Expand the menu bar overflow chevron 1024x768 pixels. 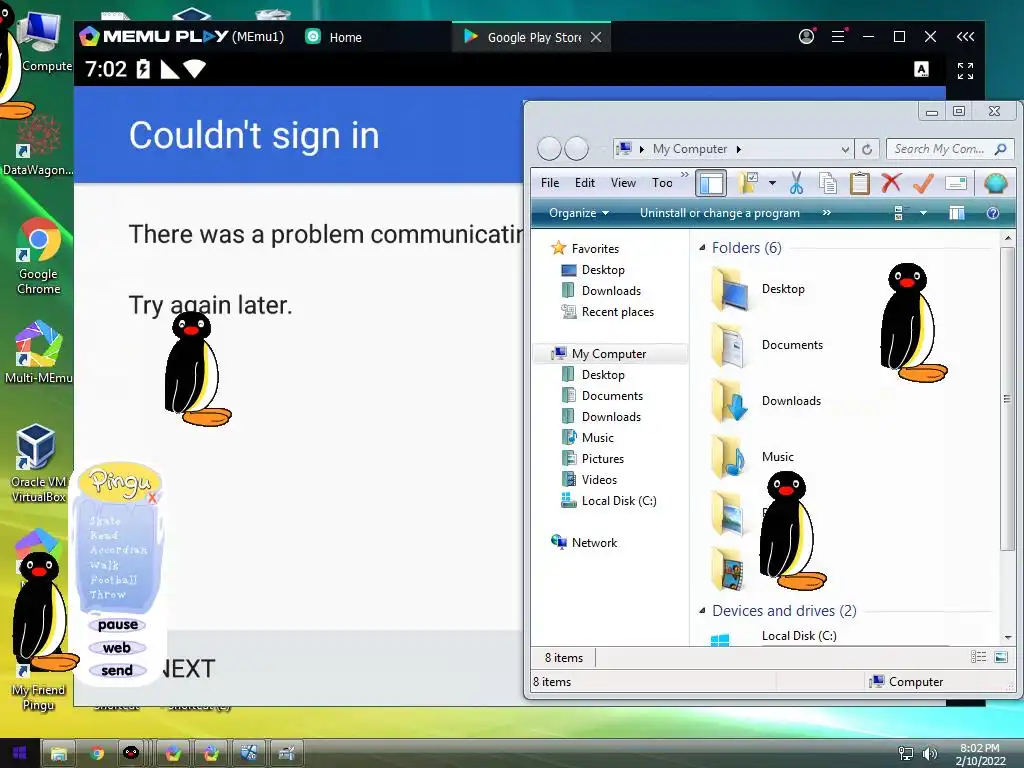684,175
